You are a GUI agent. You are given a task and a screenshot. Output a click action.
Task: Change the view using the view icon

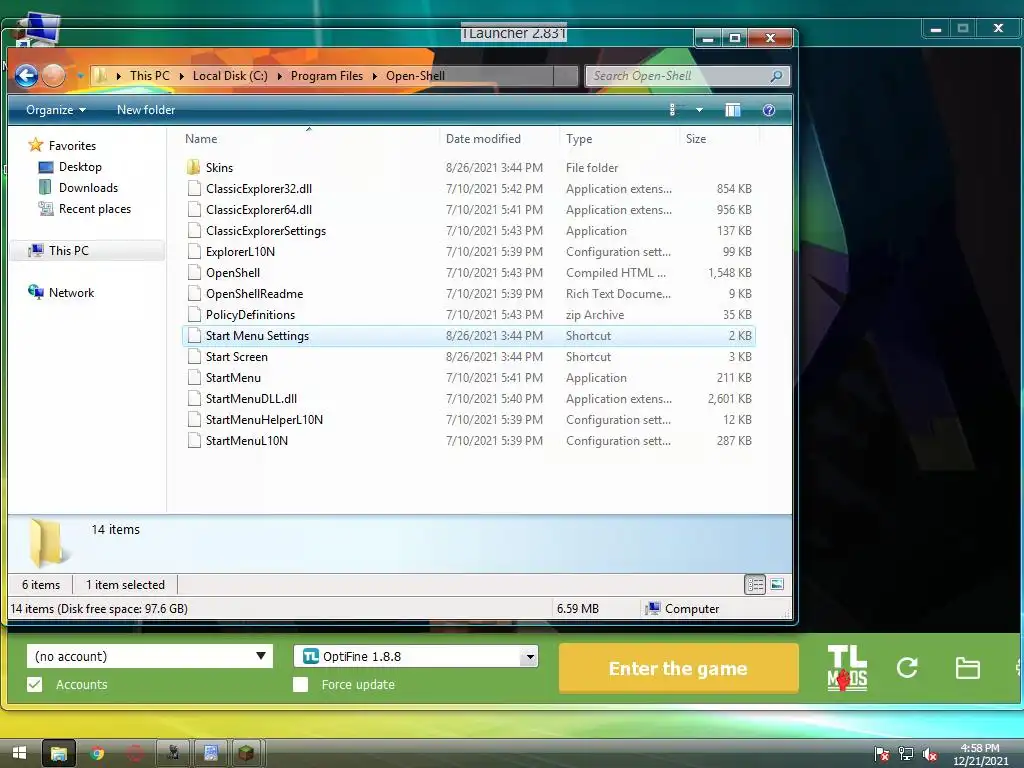click(x=673, y=110)
